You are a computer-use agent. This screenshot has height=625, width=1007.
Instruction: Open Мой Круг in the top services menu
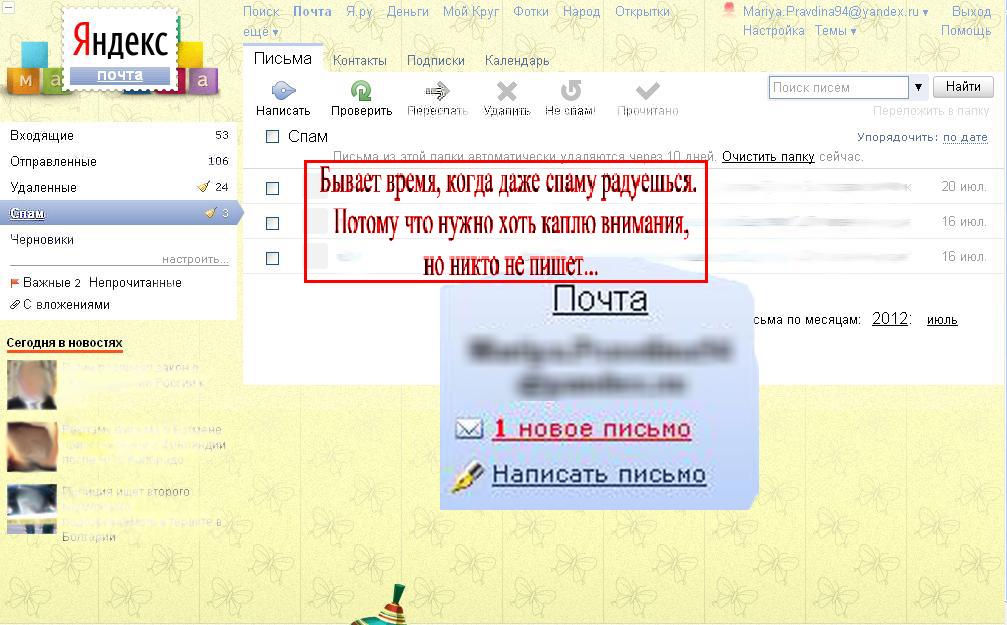(471, 12)
